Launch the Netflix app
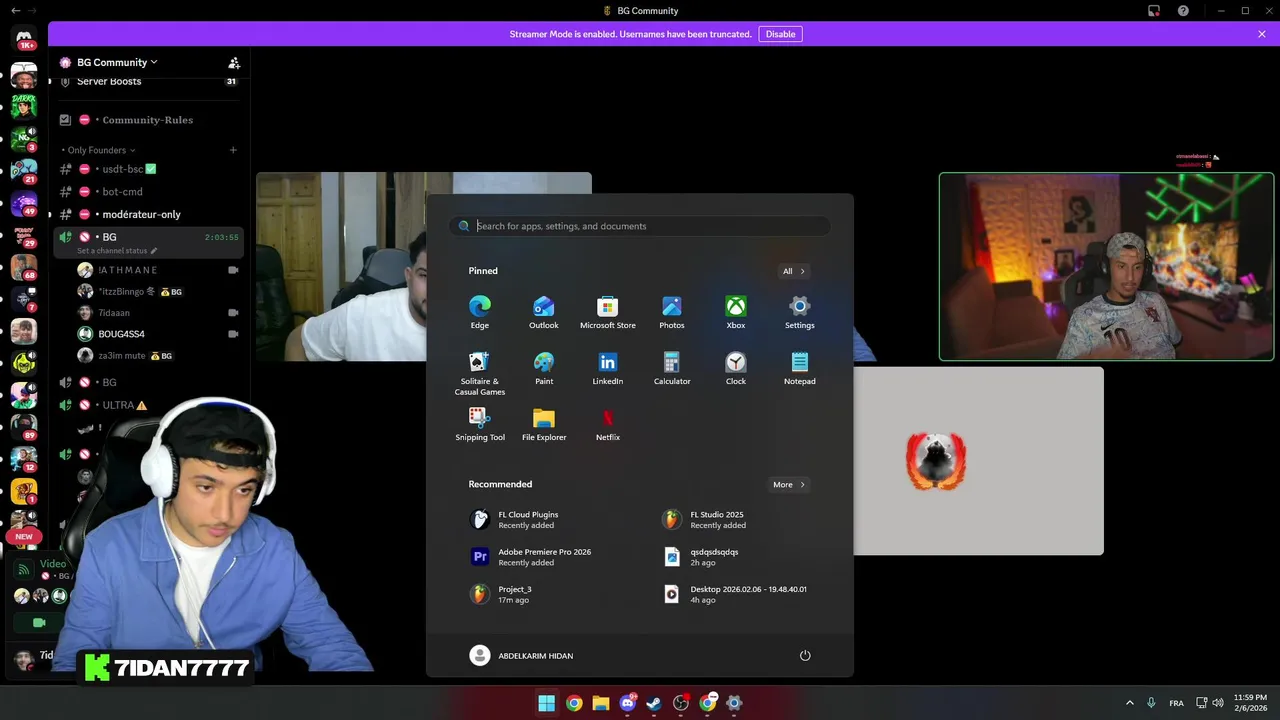The image size is (1280, 720). tap(608, 424)
